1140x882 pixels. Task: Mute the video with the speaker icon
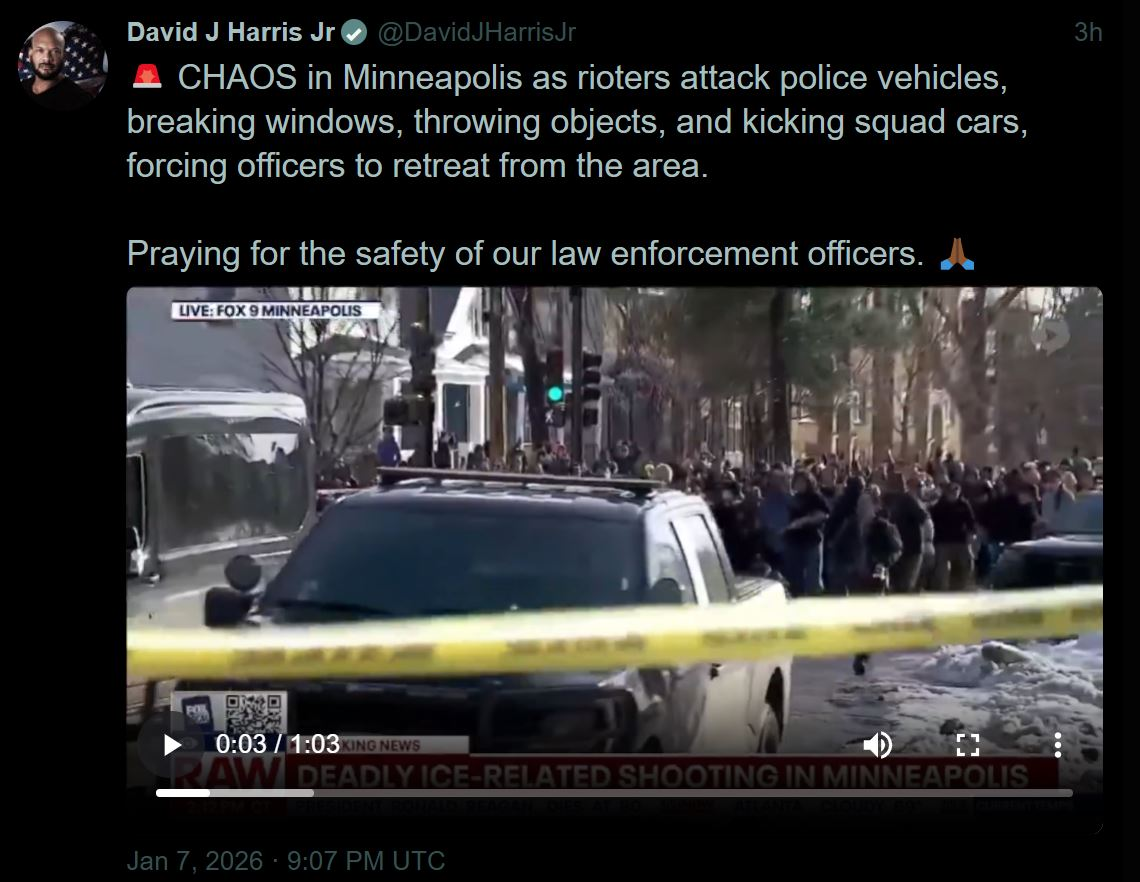(x=878, y=745)
